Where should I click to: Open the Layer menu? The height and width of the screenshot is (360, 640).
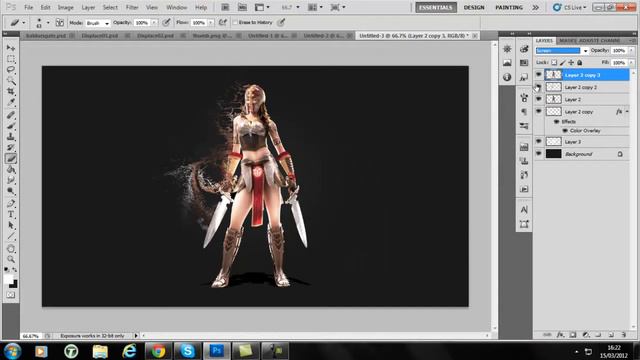[x=88, y=7]
